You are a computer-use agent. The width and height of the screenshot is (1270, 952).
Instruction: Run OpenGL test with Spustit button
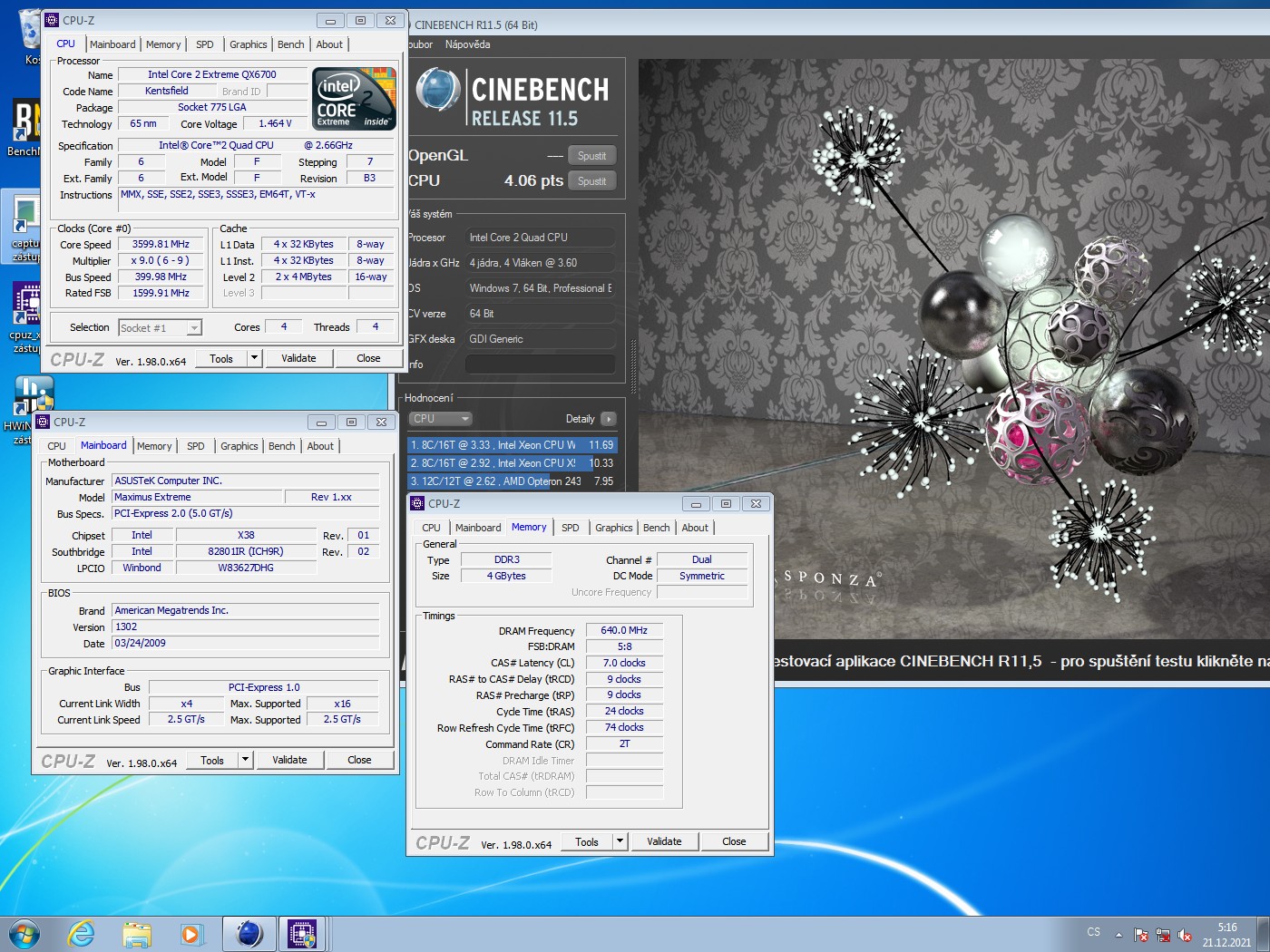pos(591,156)
